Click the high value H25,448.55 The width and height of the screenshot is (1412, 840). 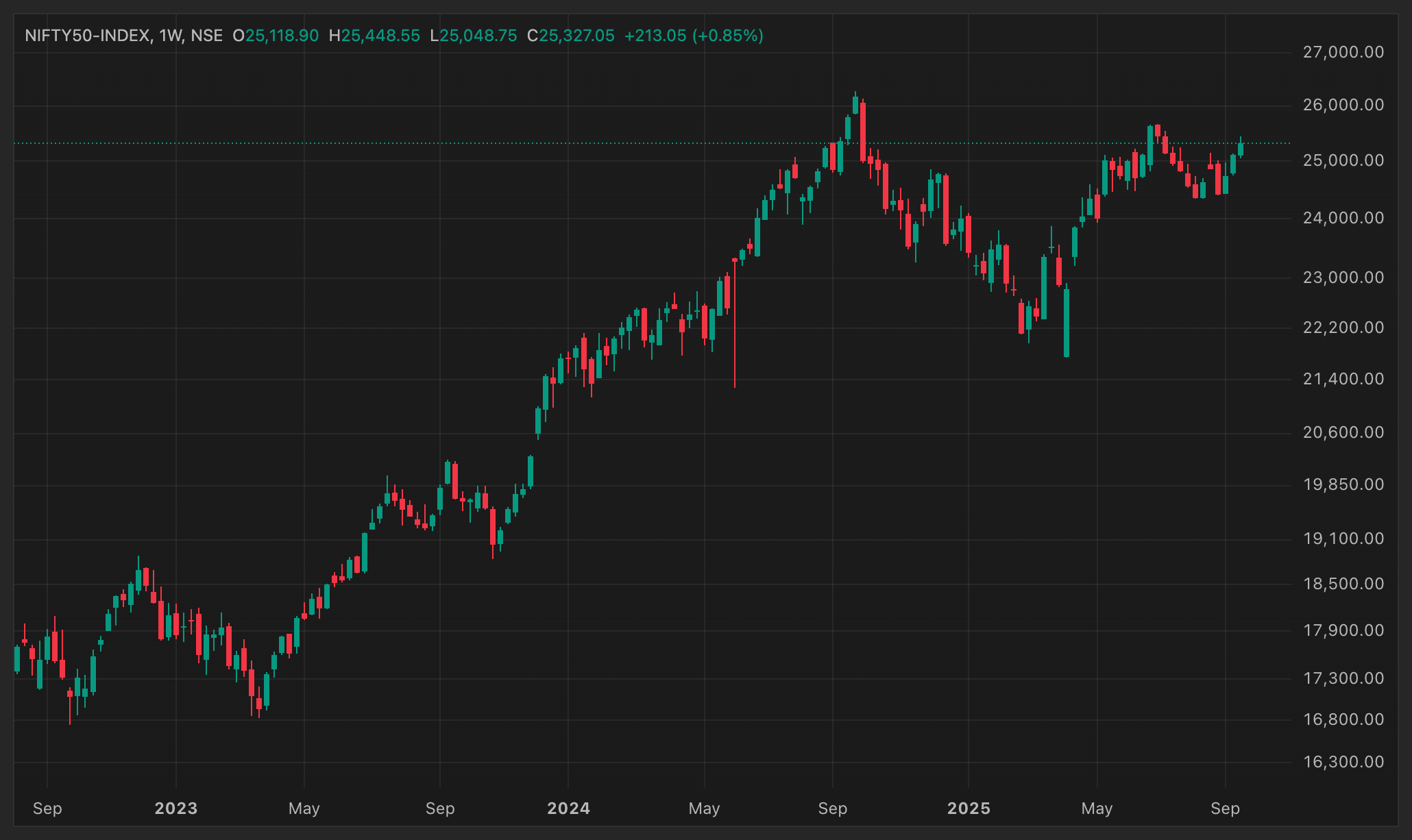tap(374, 36)
